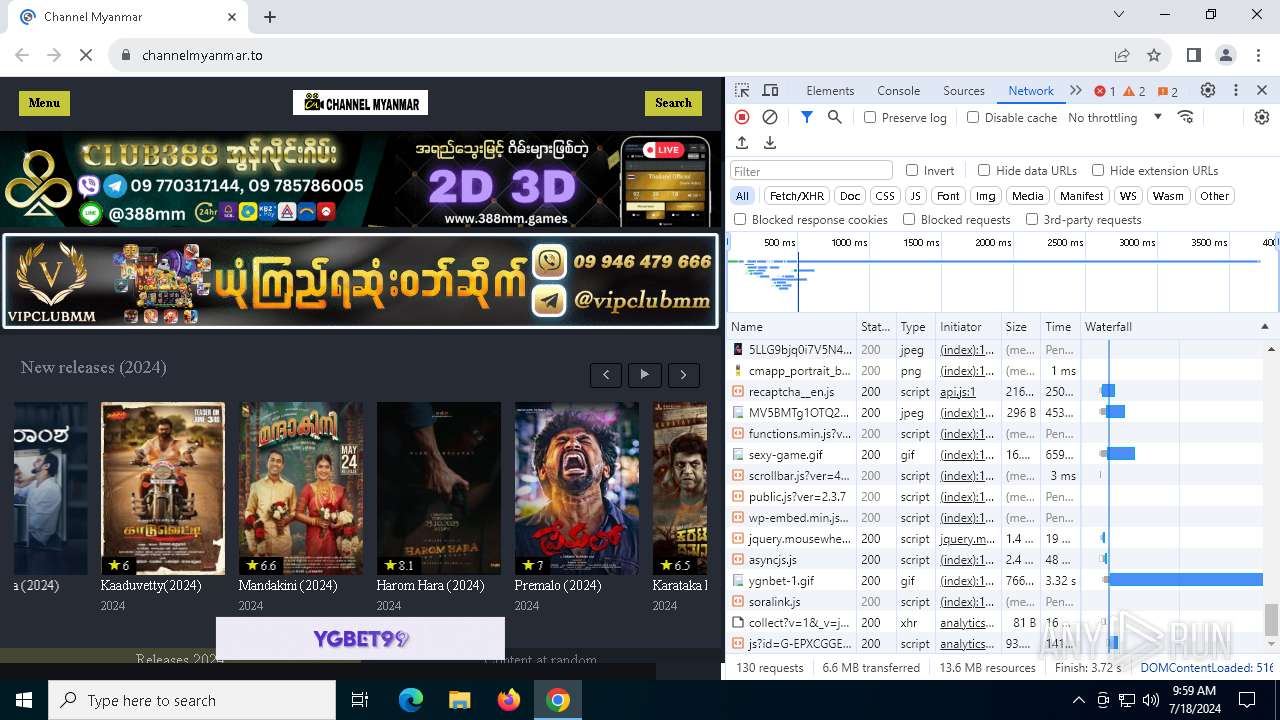Show previous new releases arrow
Viewport: 1280px width, 720px height.
point(606,375)
